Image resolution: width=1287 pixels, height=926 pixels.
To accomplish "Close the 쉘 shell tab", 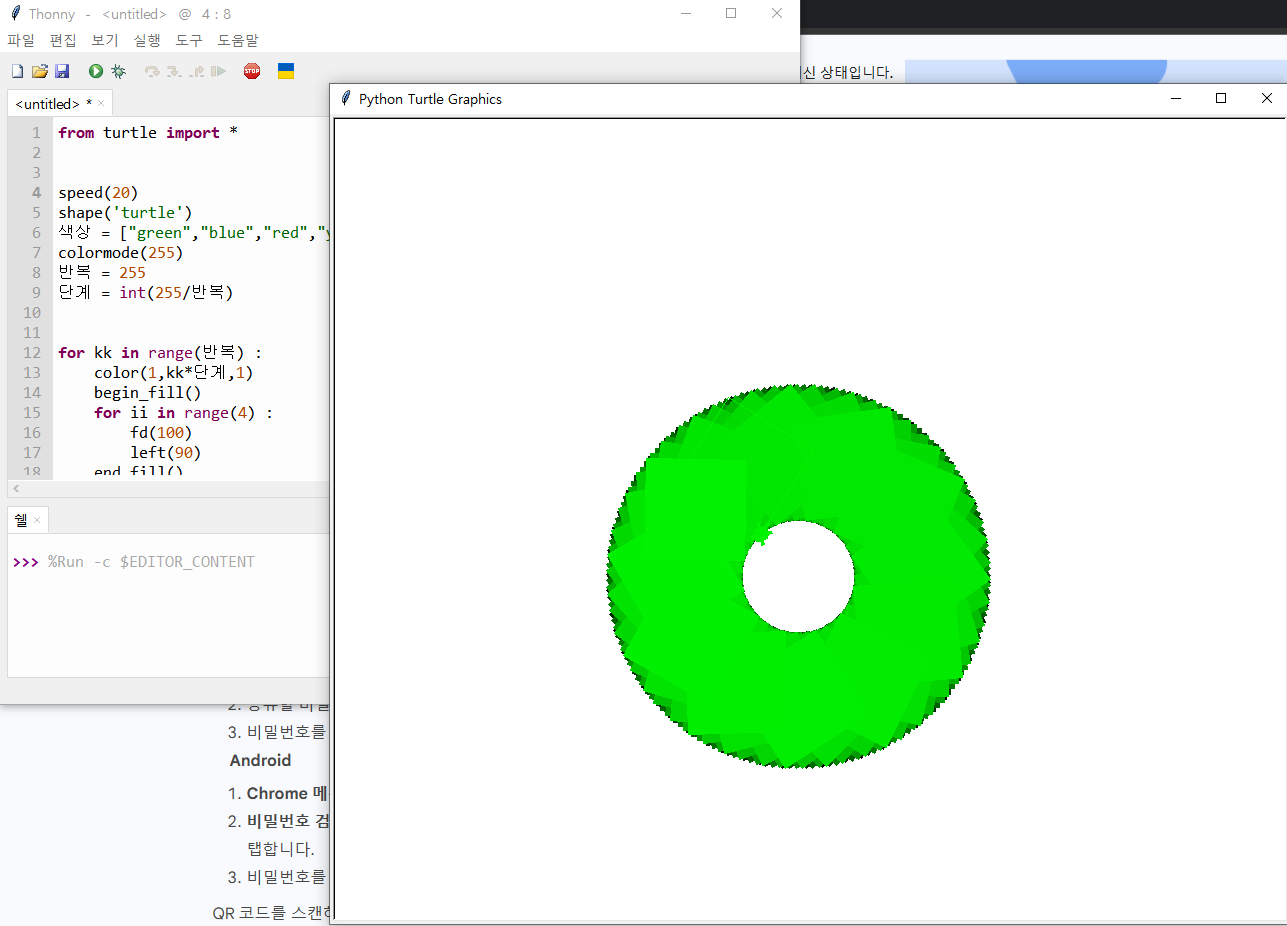I will (x=37, y=520).
